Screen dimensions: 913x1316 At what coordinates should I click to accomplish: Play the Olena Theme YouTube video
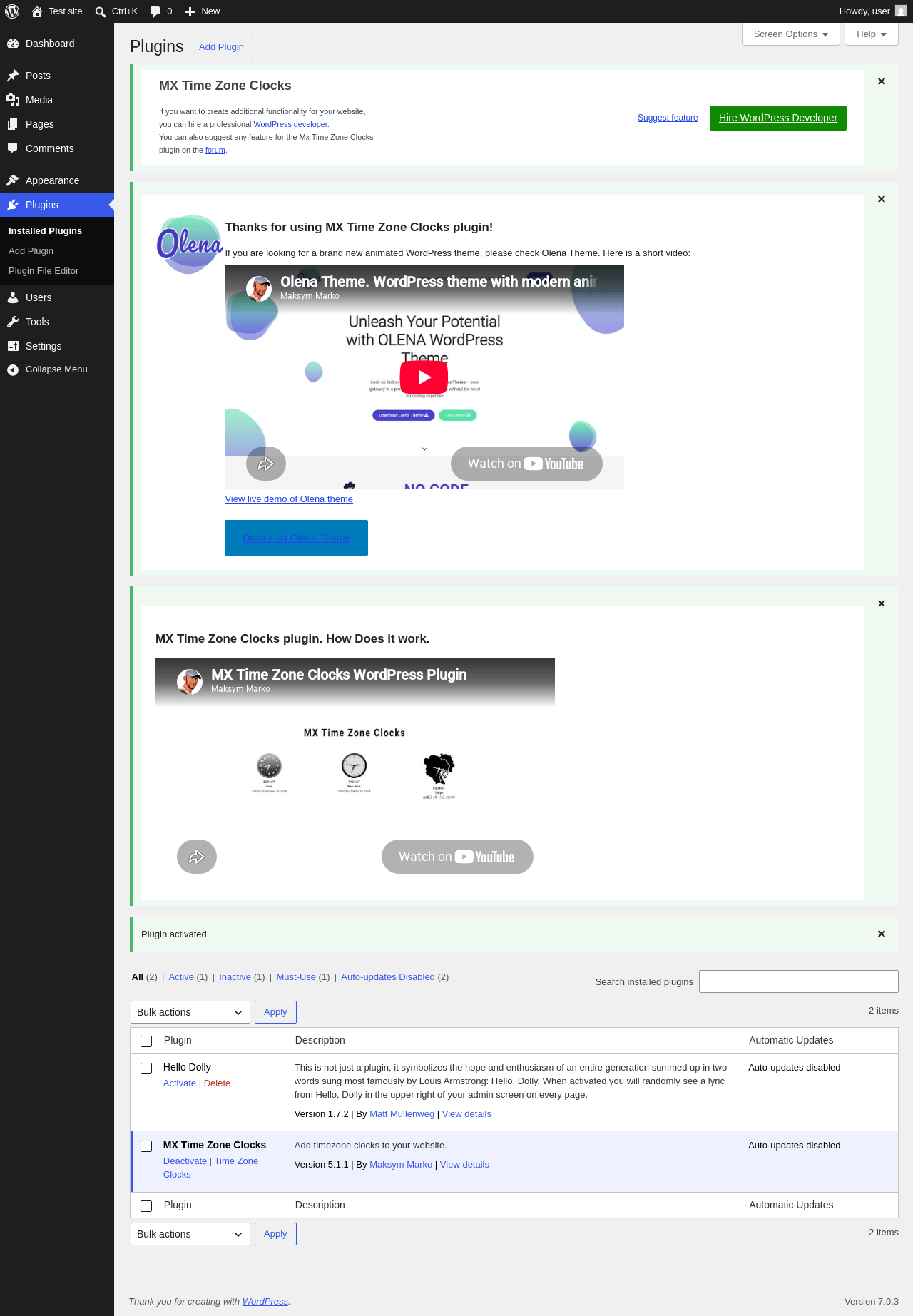[x=424, y=377]
